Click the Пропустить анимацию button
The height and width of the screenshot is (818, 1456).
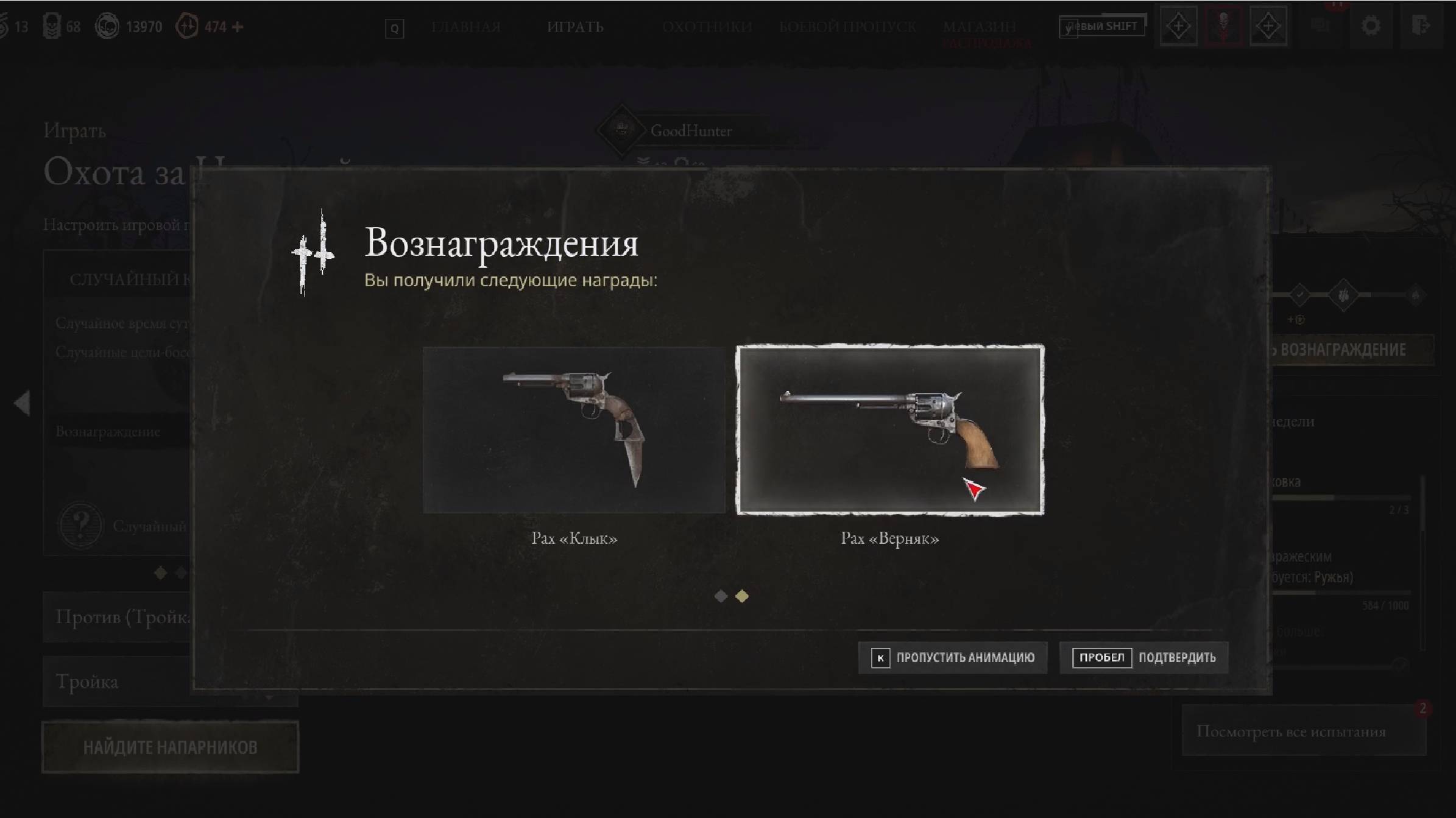953,657
